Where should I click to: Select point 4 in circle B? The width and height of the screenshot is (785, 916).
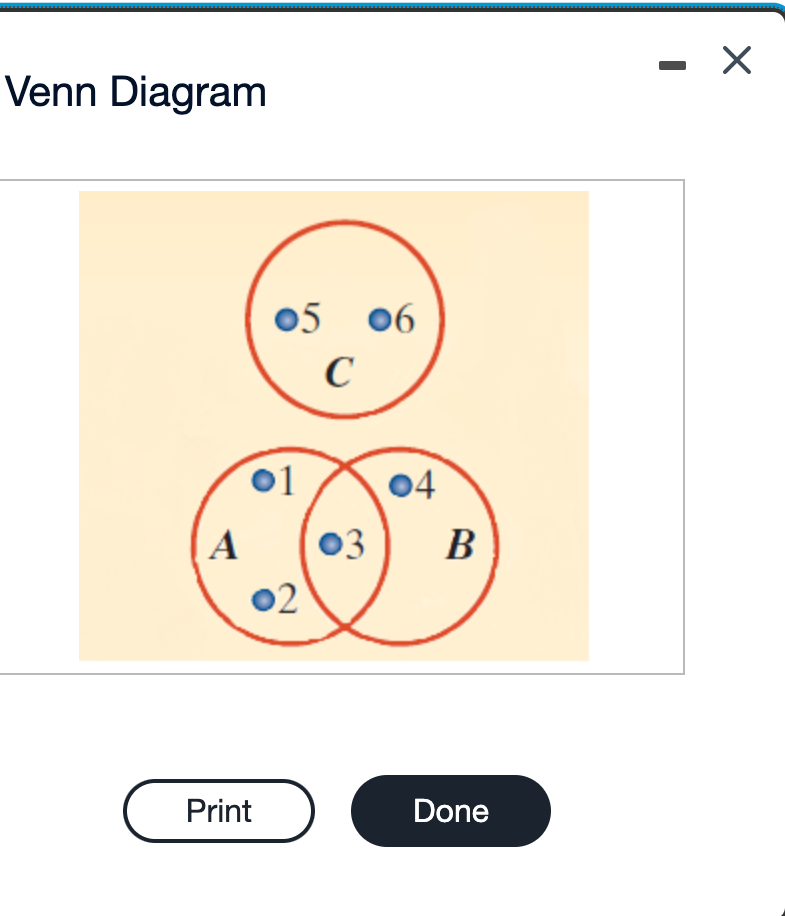pyautogui.click(x=401, y=487)
